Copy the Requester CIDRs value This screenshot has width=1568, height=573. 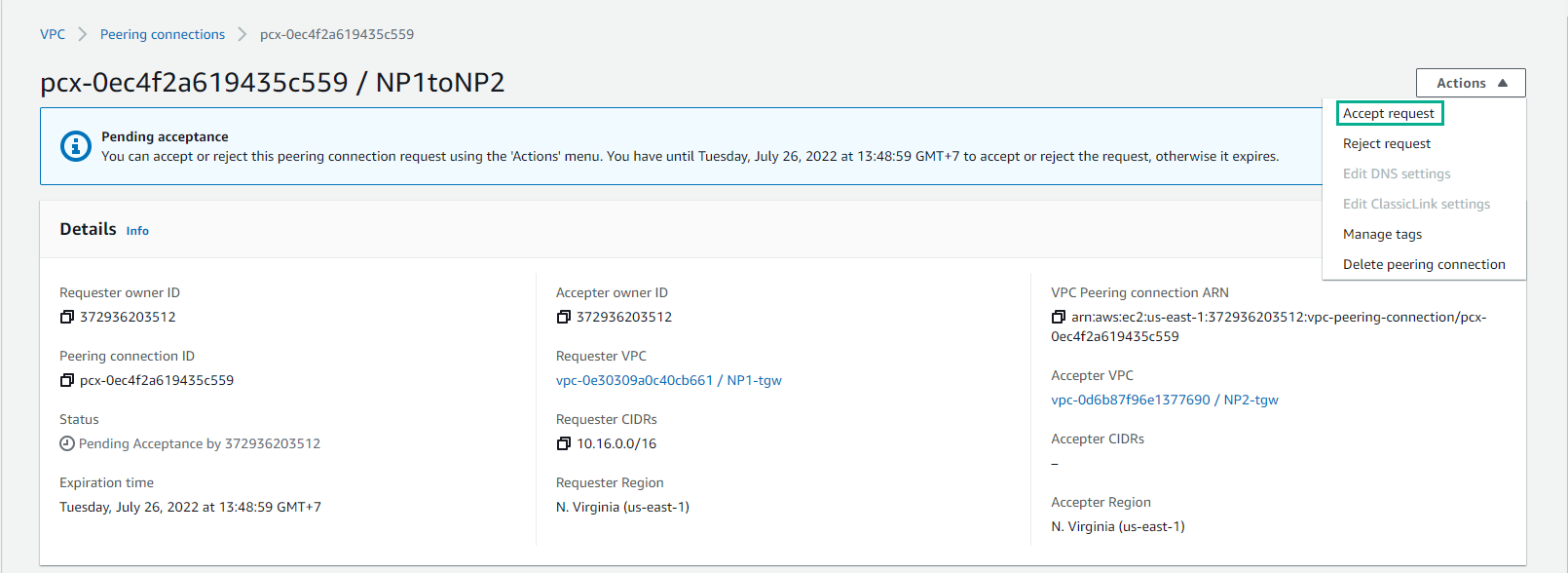[563, 443]
